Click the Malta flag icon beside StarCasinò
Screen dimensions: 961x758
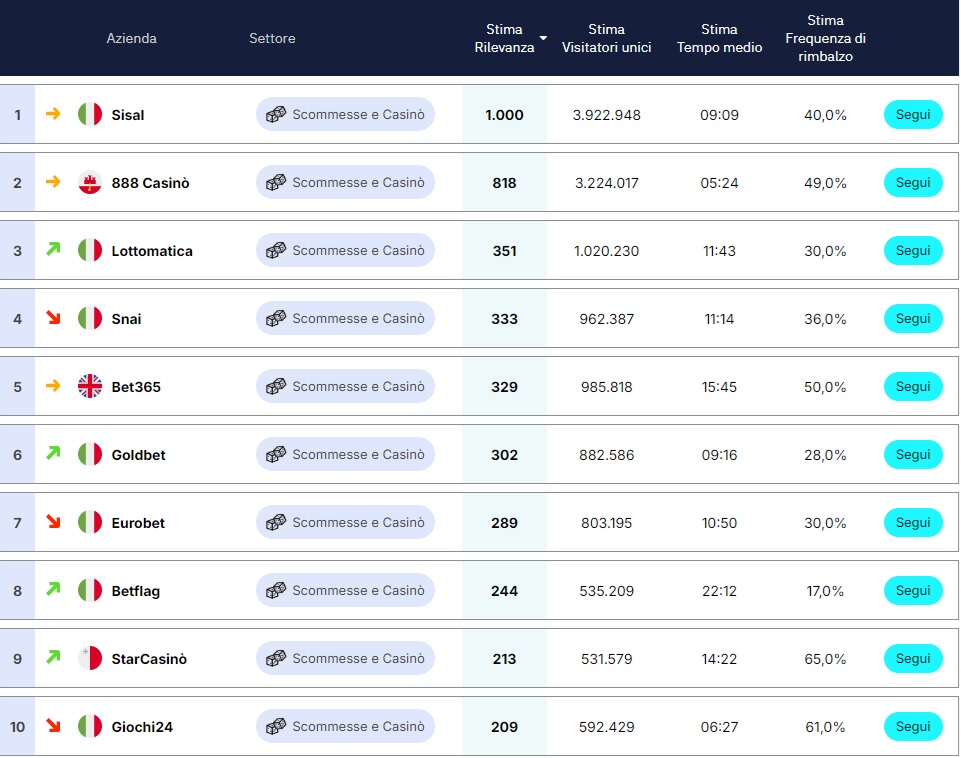(x=90, y=659)
